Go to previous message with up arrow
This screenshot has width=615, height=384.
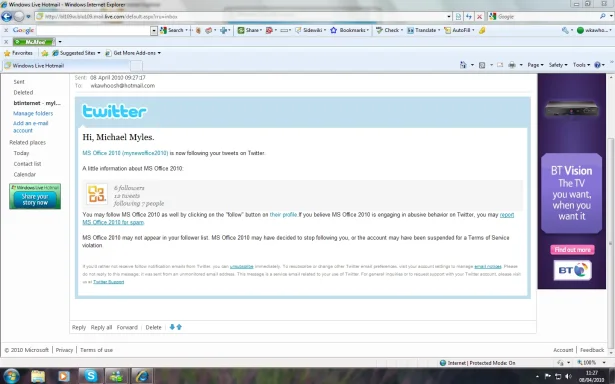pyautogui.click(x=179, y=327)
